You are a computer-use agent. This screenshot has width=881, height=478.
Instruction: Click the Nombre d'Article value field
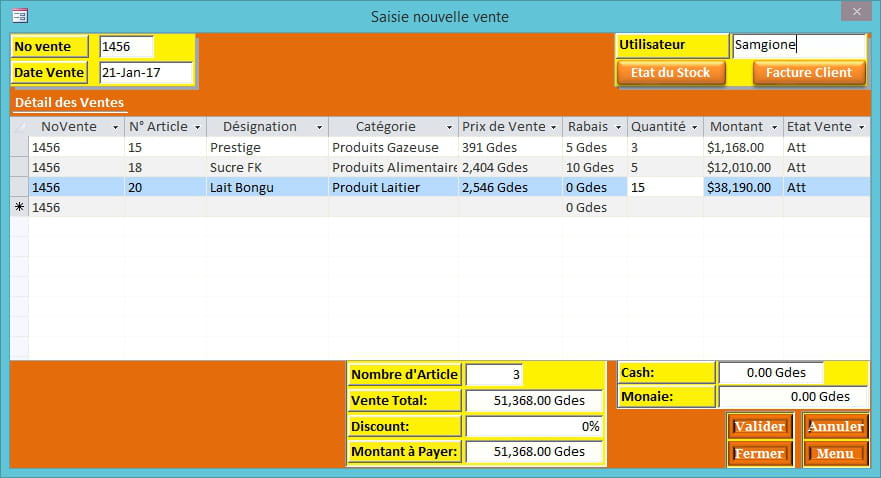point(494,375)
